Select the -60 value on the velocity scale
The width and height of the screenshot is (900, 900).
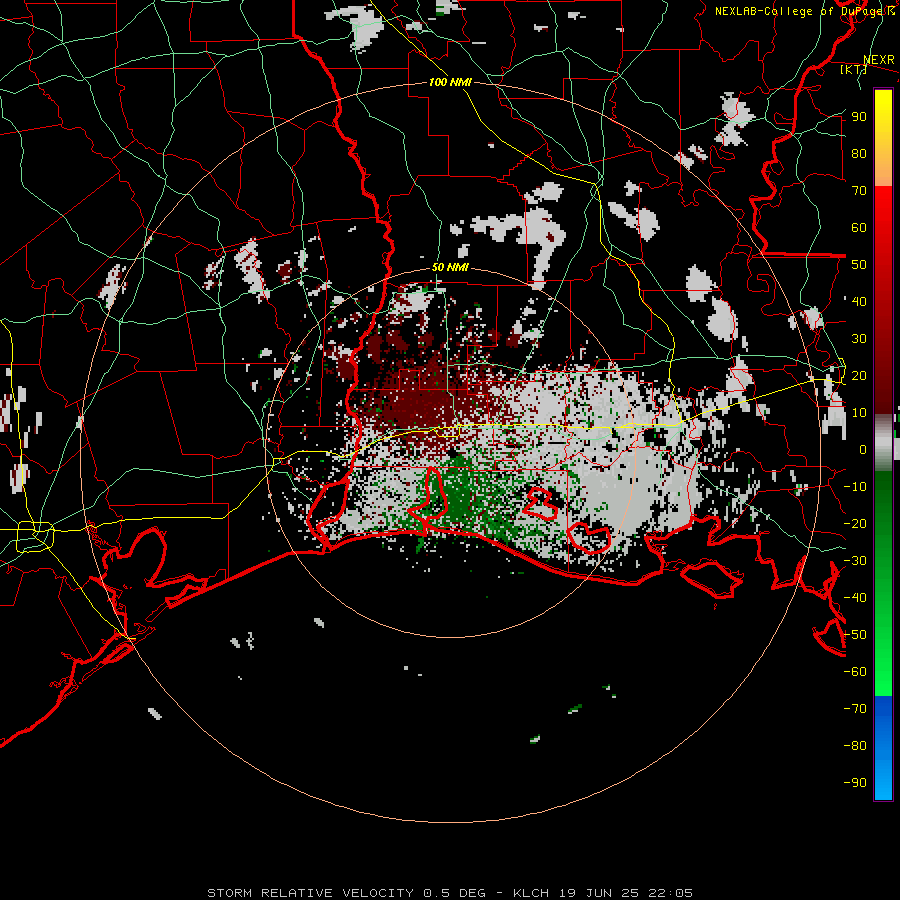click(855, 672)
